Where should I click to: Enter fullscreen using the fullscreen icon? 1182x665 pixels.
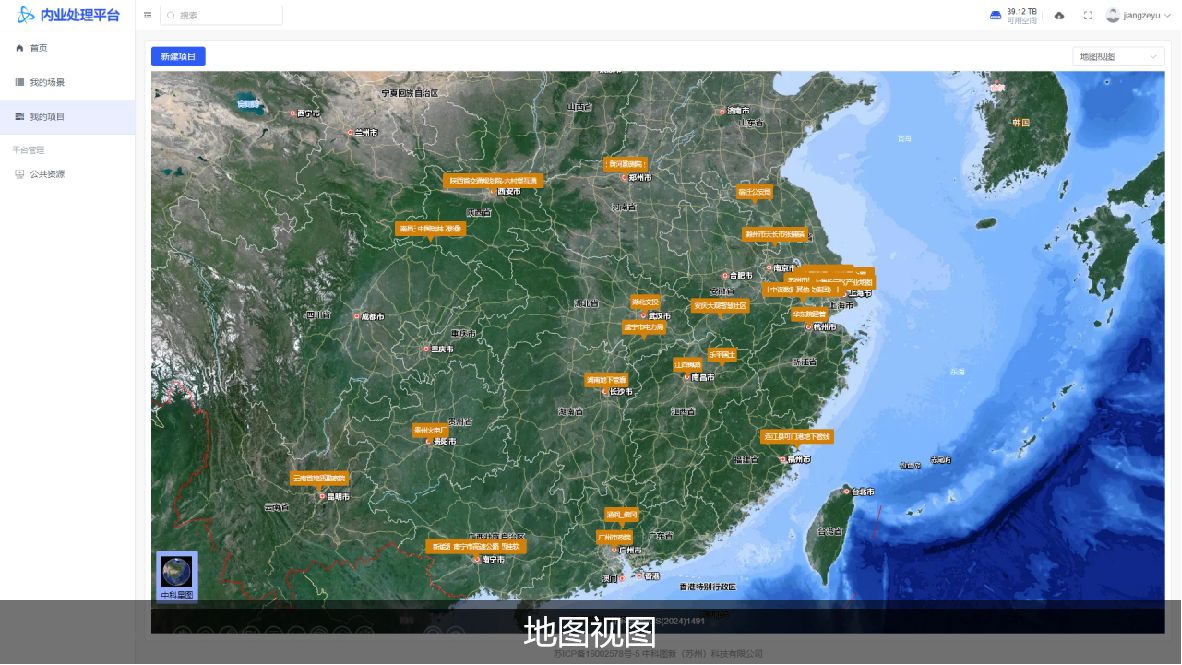tap(1088, 15)
